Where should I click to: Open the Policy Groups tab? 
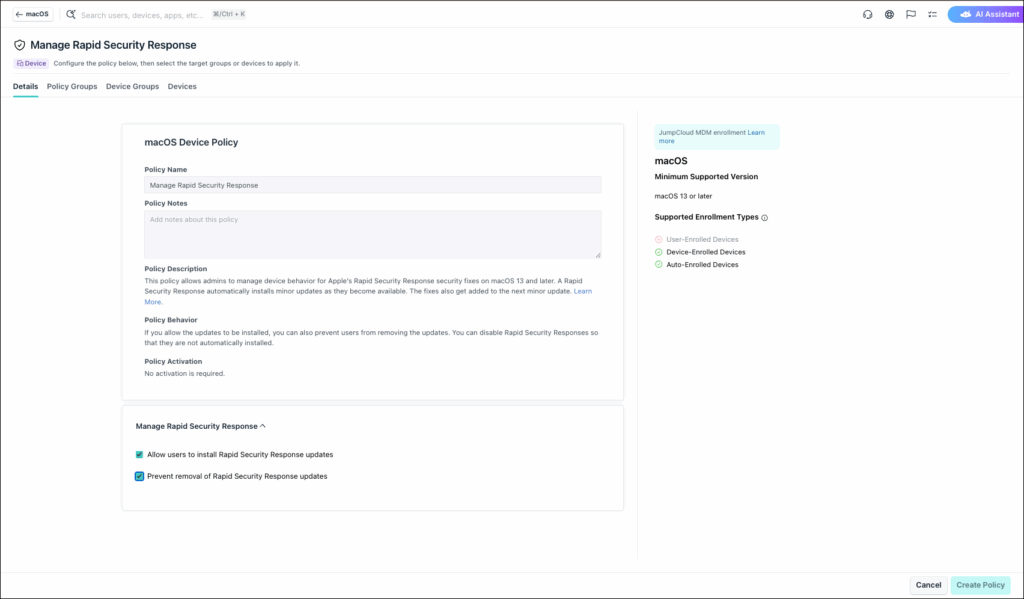[72, 86]
